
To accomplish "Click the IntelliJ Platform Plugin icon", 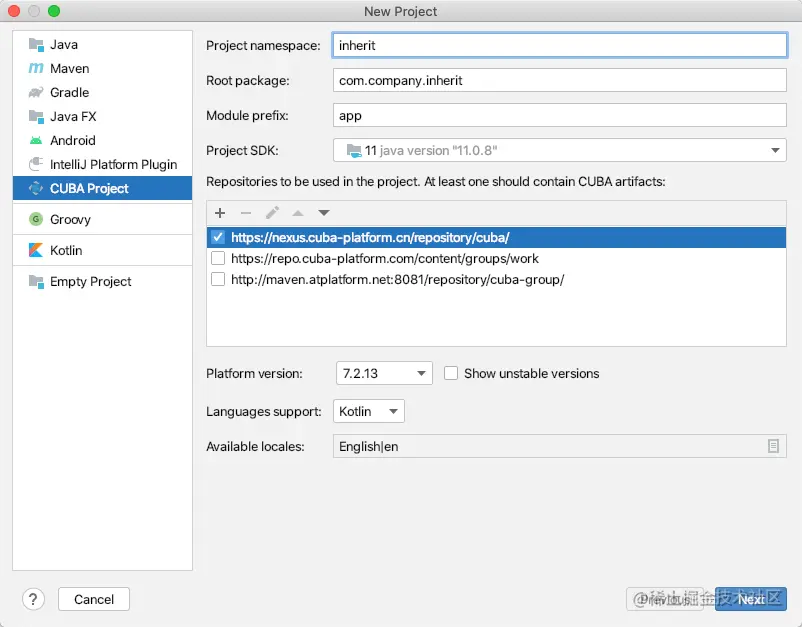I will (36, 164).
